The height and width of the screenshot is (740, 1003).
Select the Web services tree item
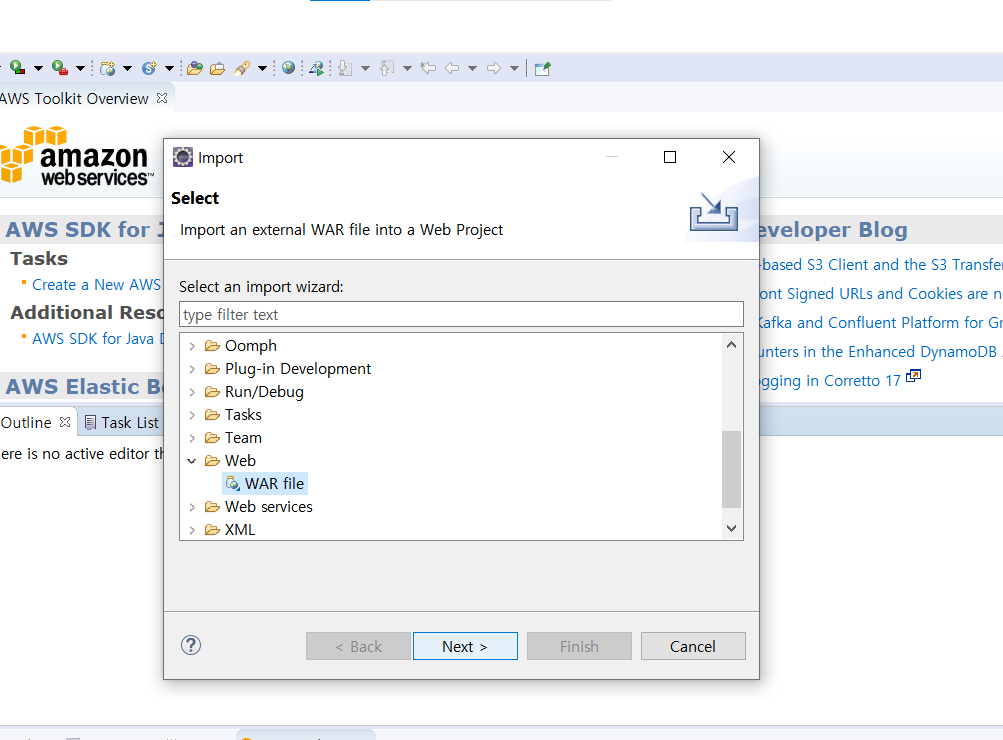(x=259, y=507)
